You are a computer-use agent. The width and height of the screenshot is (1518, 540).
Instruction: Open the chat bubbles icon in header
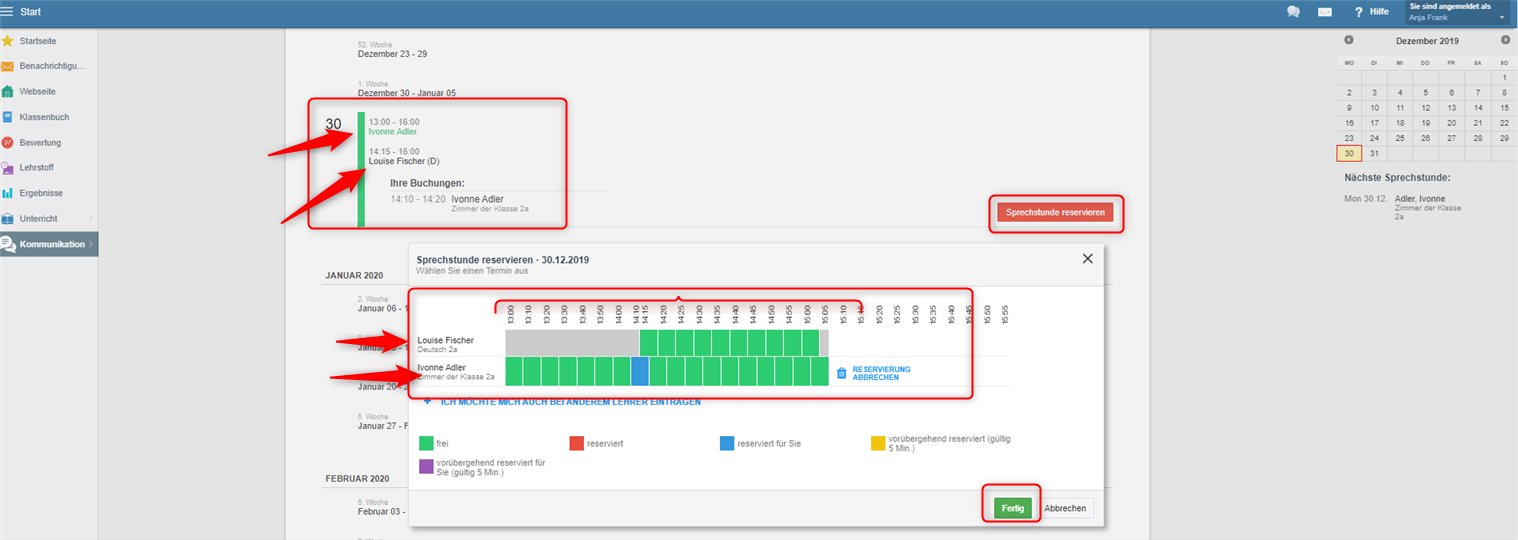pyautogui.click(x=1293, y=12)
